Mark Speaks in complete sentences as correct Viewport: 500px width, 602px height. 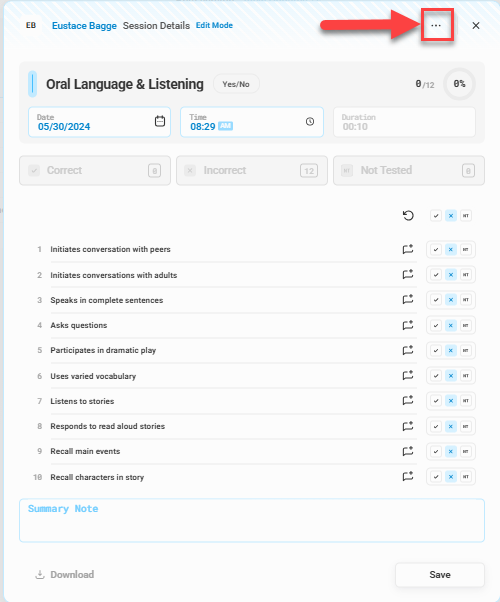[x=436, y=300]
